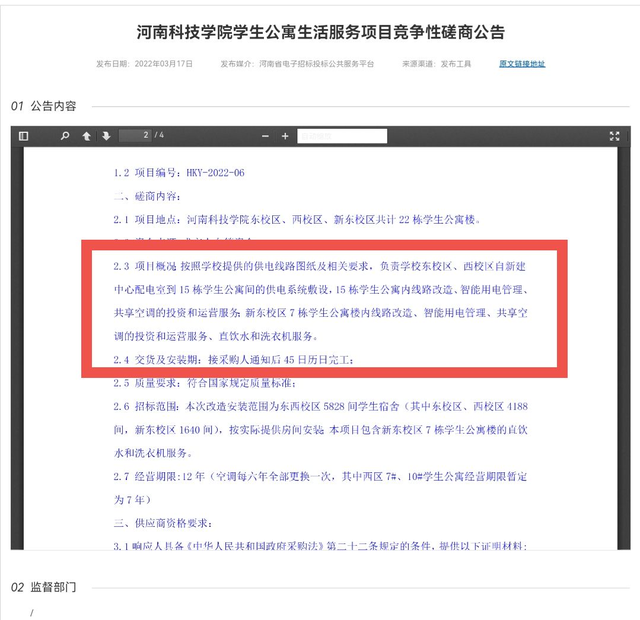Click the 二、磋商内容 heading line
This screenshot has height=620, width=640.
click(147, 196)
